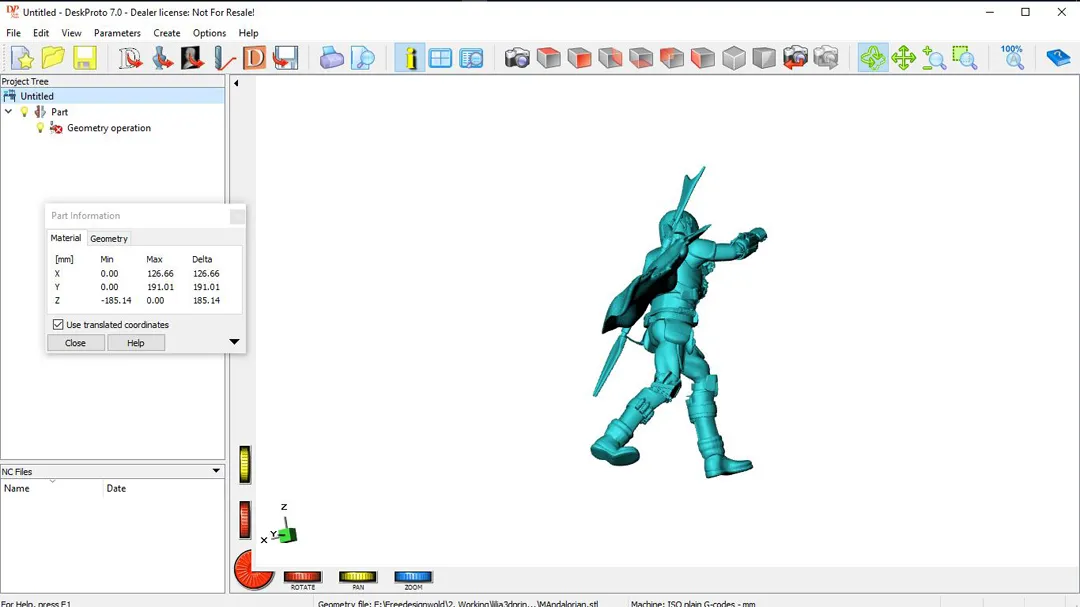Click the vertical red thumbwheel
This screenshot has height=607, width=1080.
pos(245,519)
